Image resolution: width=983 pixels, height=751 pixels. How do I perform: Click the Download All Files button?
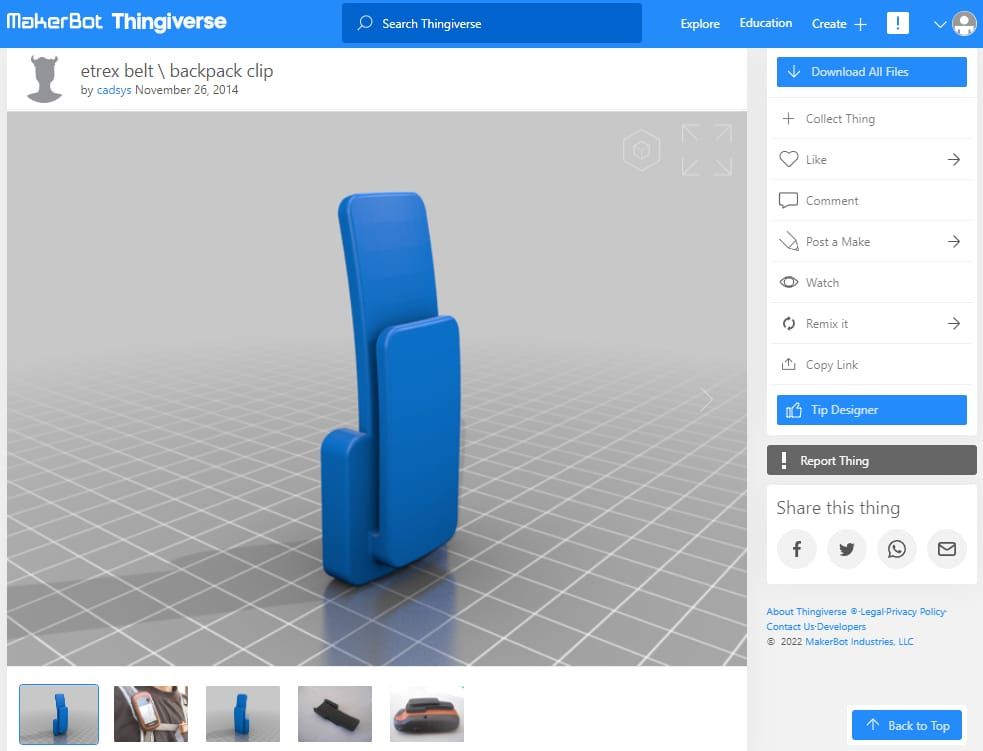pos(871,71)
